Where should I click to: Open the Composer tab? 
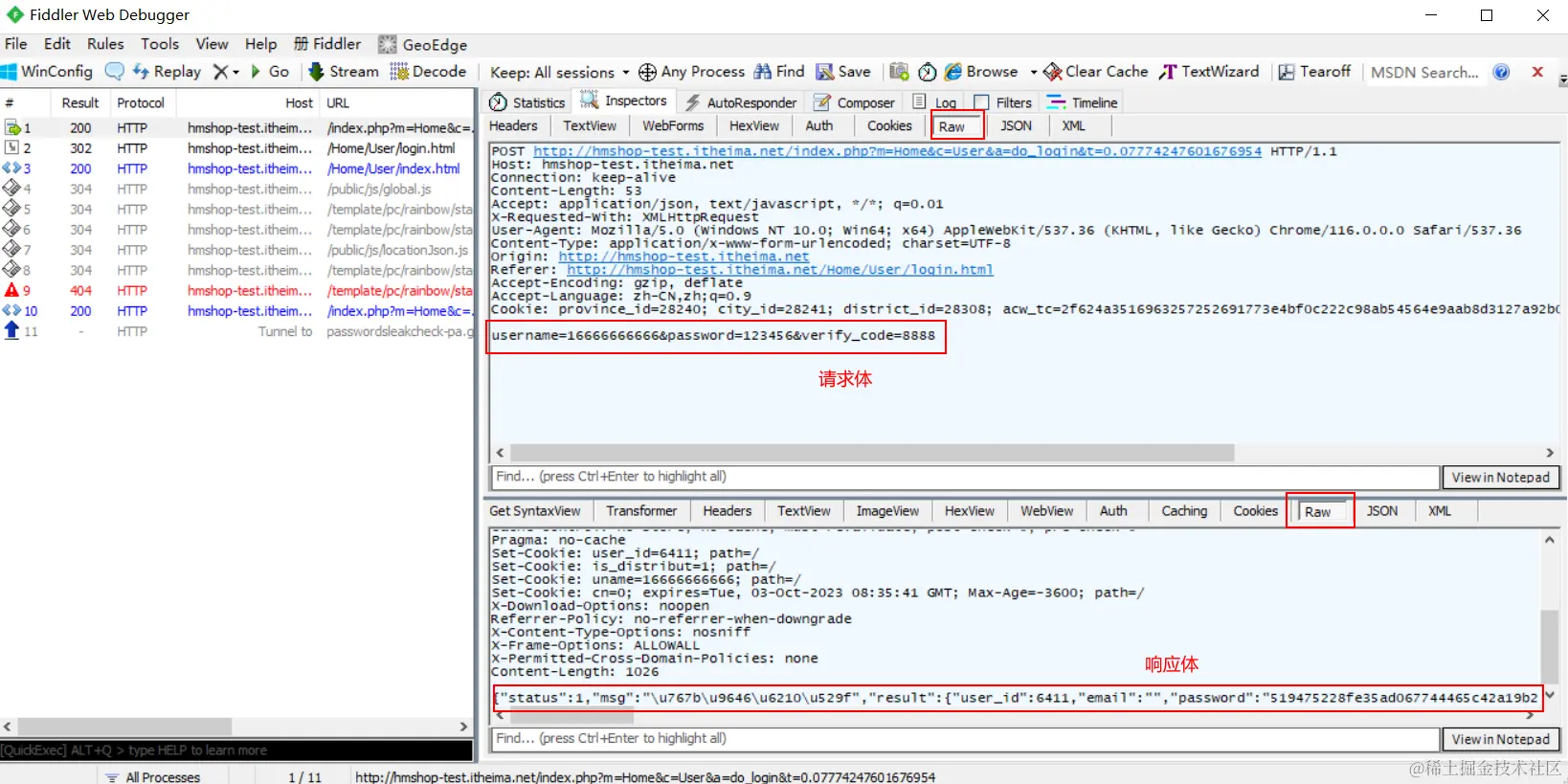click(854, 102)
